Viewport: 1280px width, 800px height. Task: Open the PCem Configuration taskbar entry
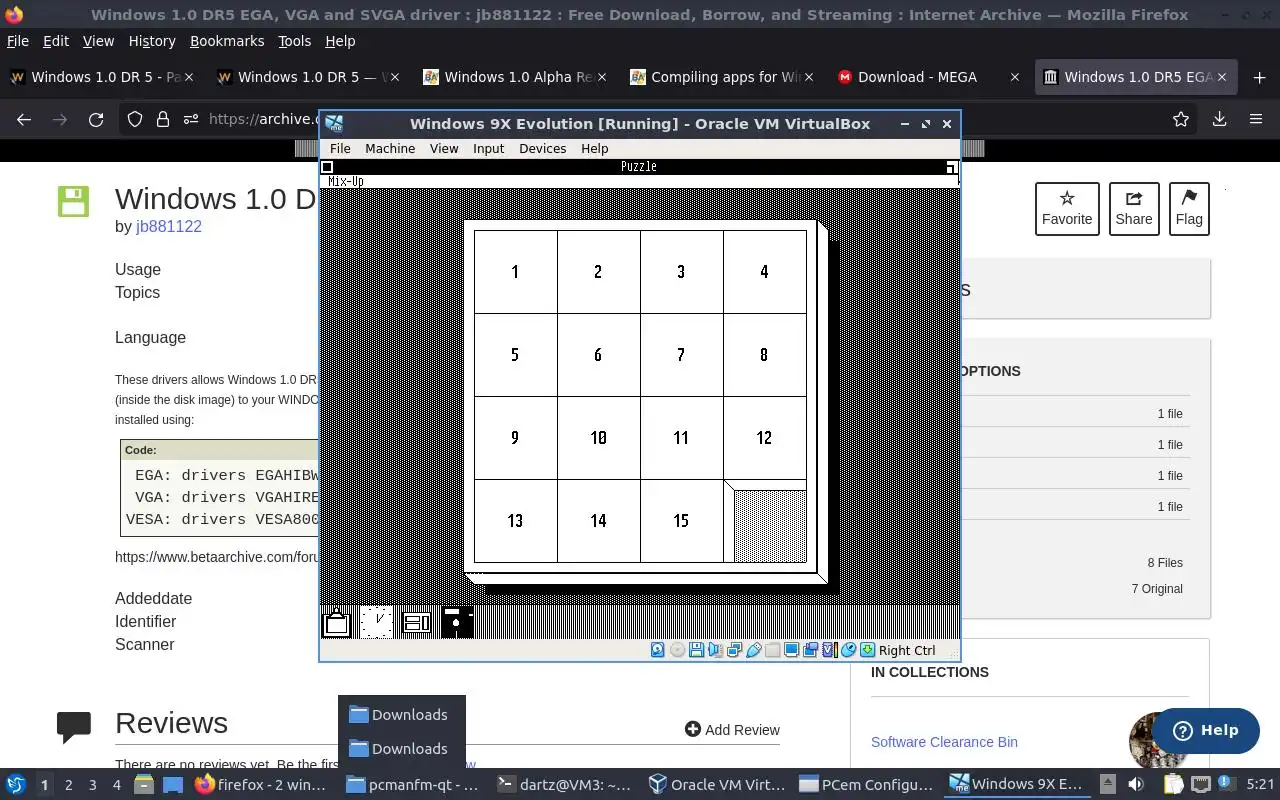[x=866, y=785]
